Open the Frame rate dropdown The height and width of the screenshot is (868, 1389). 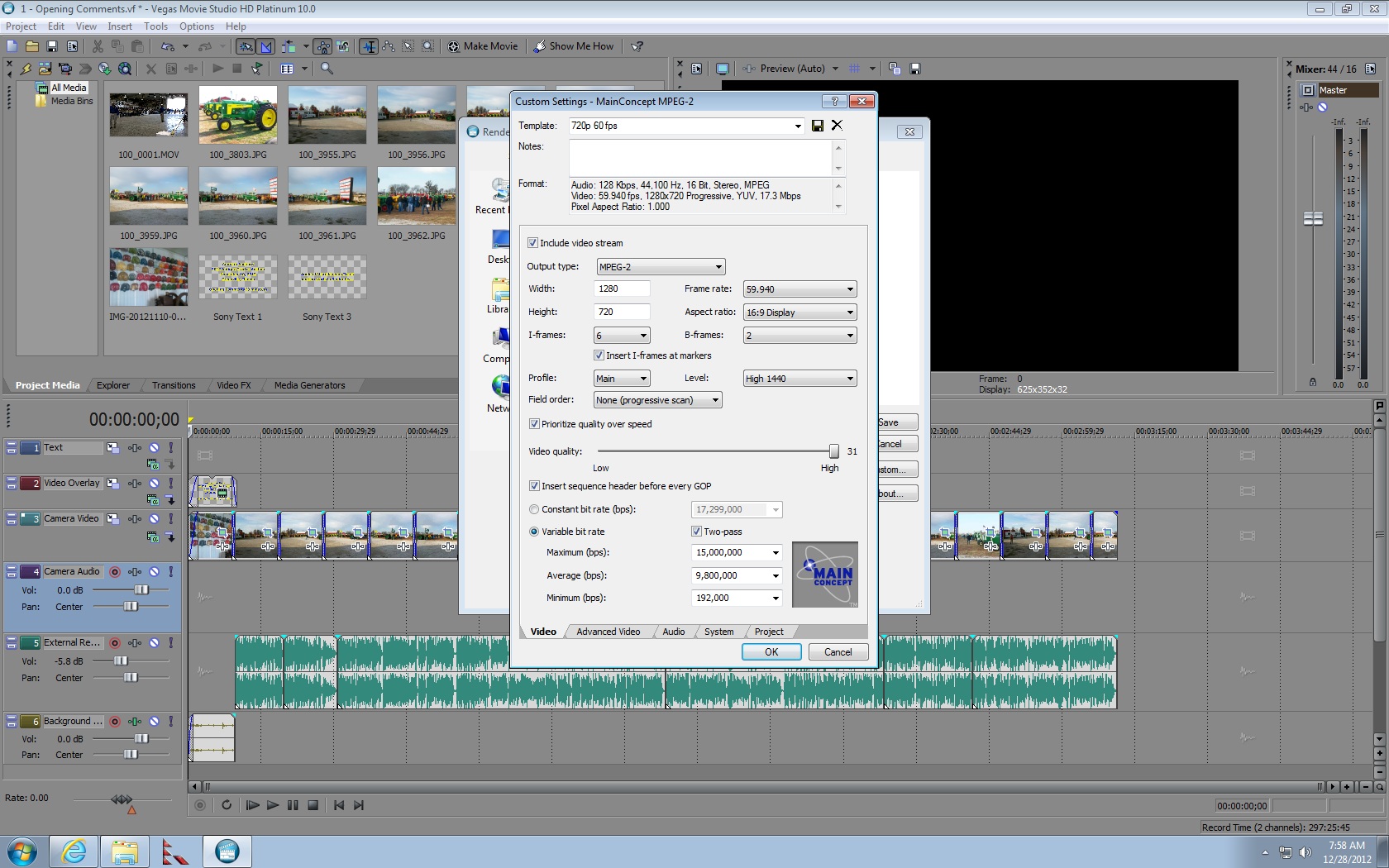point(800,289)
